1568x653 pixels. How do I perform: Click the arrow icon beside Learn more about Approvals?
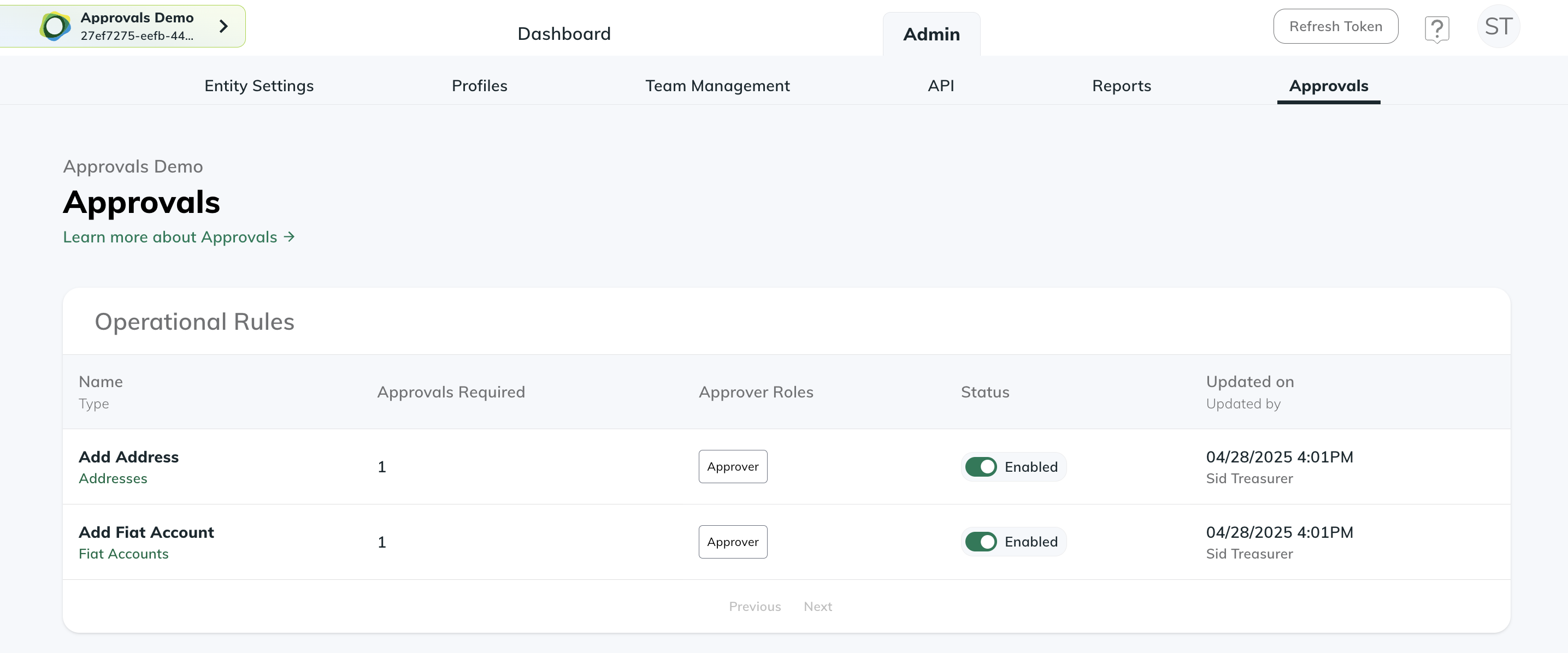click(x=288, y=237)
